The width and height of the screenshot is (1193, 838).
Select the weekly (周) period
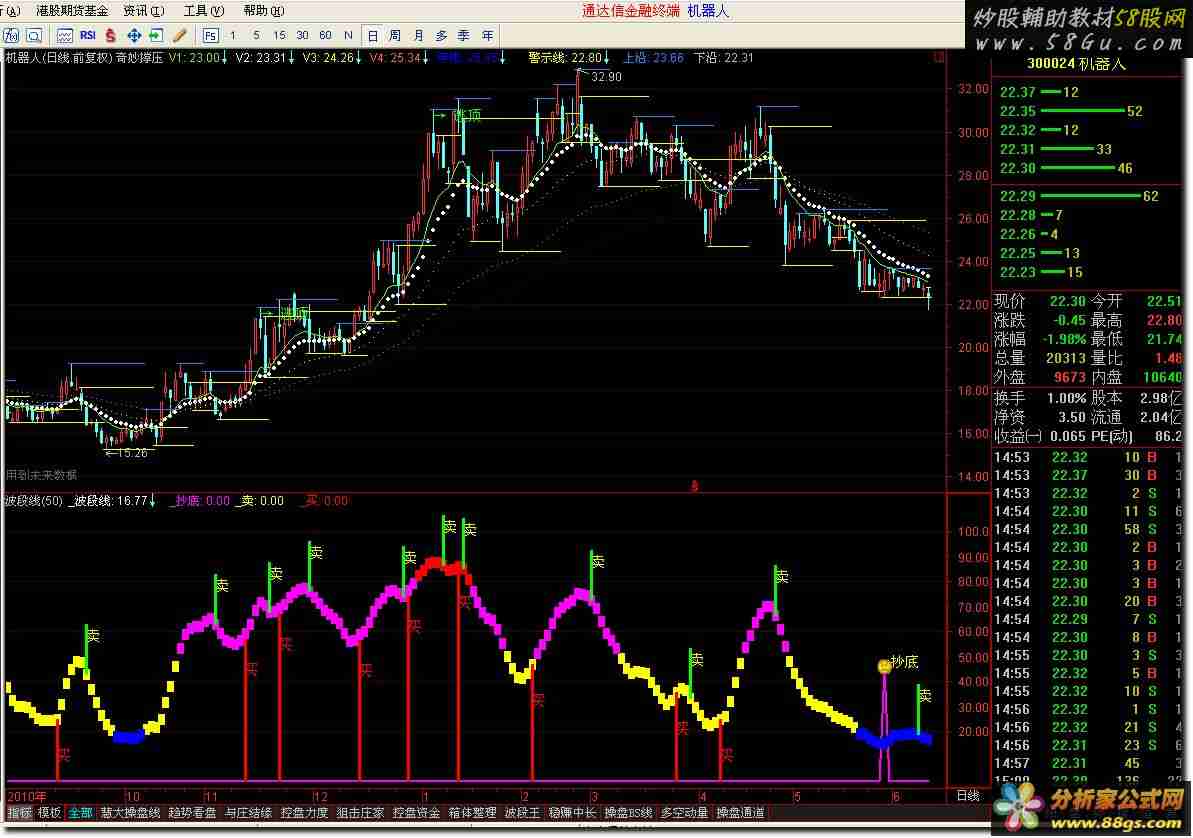click(395, 36)
